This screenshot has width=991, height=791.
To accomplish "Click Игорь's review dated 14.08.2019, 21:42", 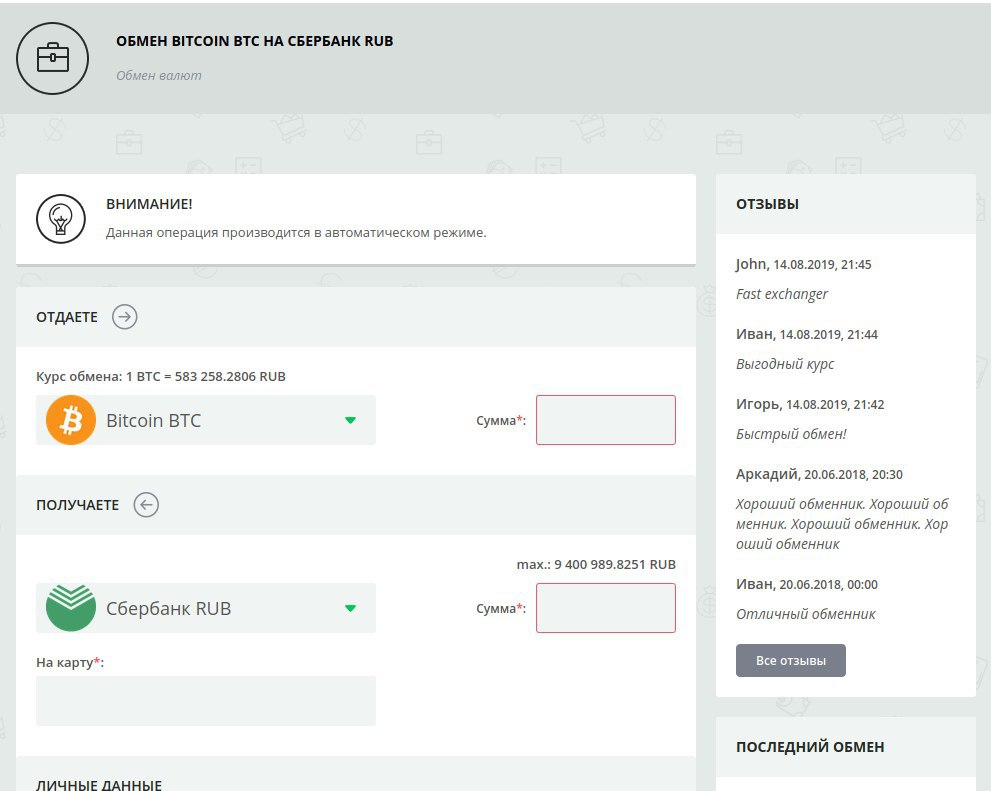I will point(810,404).
